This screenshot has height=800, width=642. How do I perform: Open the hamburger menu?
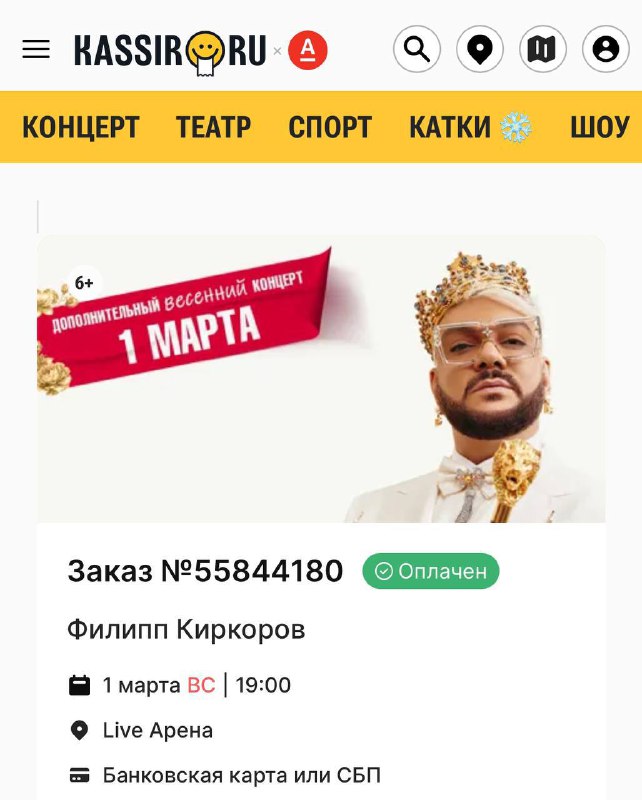[36, 49]
